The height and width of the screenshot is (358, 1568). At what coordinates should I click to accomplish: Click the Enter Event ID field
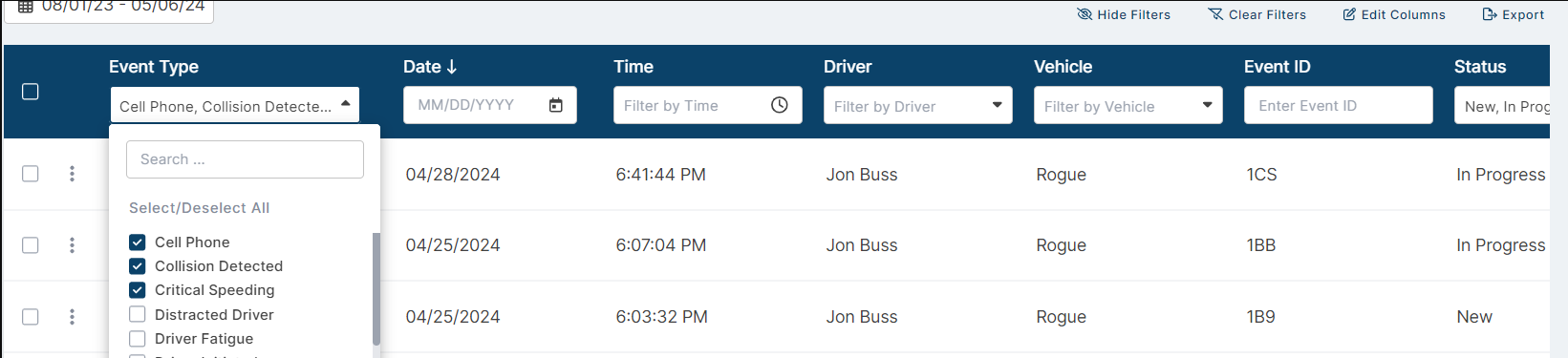point(1339,105)
